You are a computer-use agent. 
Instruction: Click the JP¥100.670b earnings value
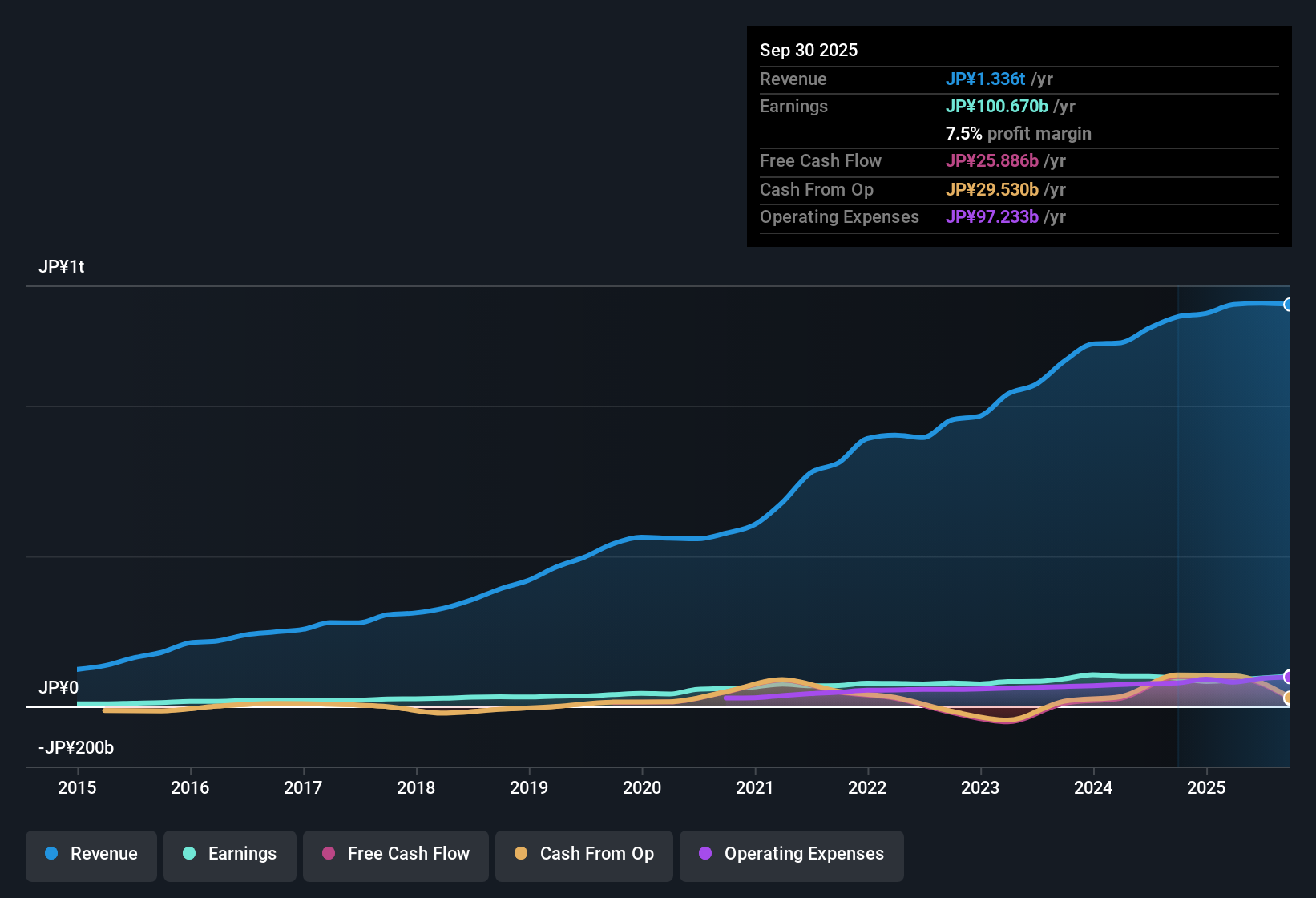point(997,106)
